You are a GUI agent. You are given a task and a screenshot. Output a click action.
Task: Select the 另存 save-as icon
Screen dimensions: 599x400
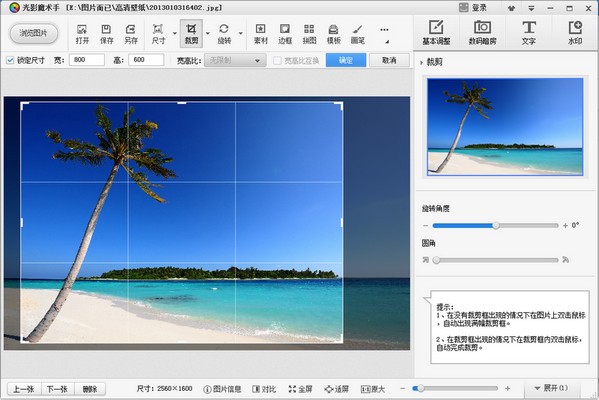[x=131, y=34]
